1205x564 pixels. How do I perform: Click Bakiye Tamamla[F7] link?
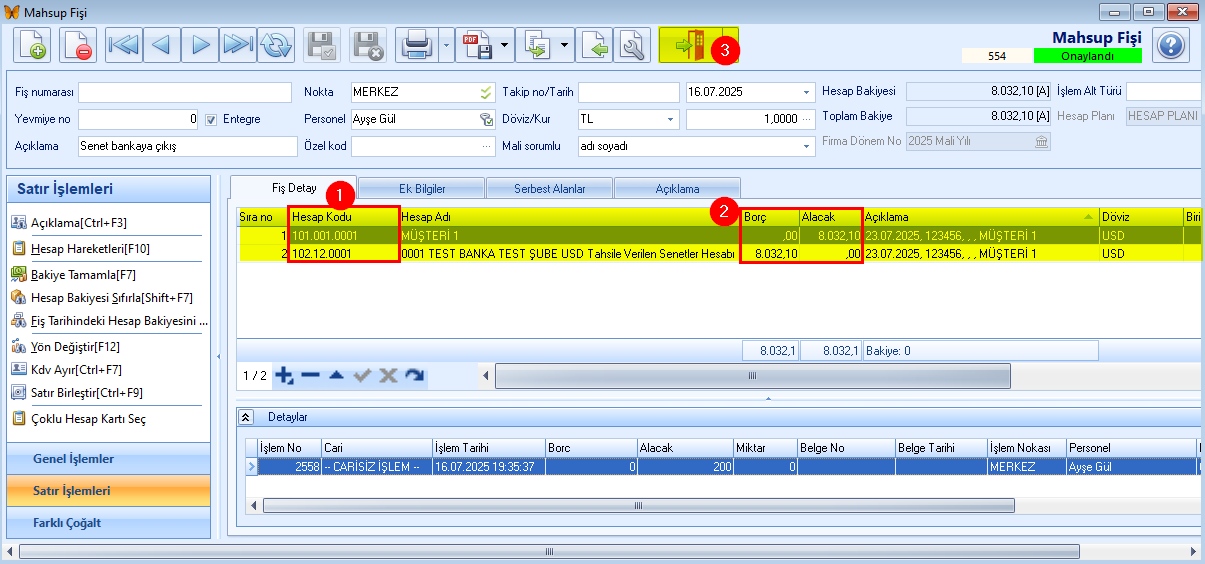(83, 273)
